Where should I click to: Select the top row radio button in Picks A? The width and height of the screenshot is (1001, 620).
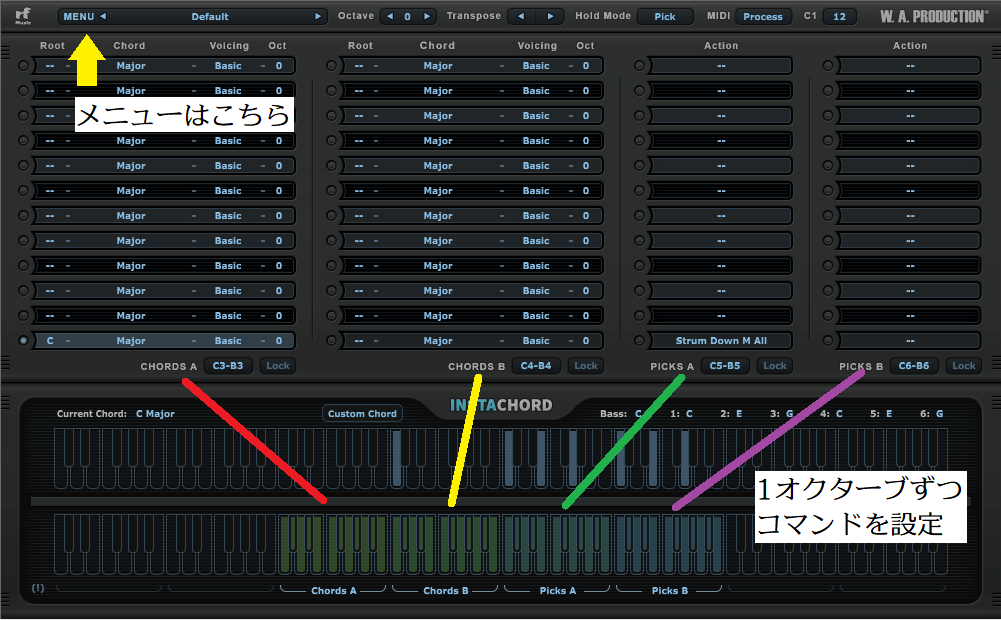click(639, 66)
